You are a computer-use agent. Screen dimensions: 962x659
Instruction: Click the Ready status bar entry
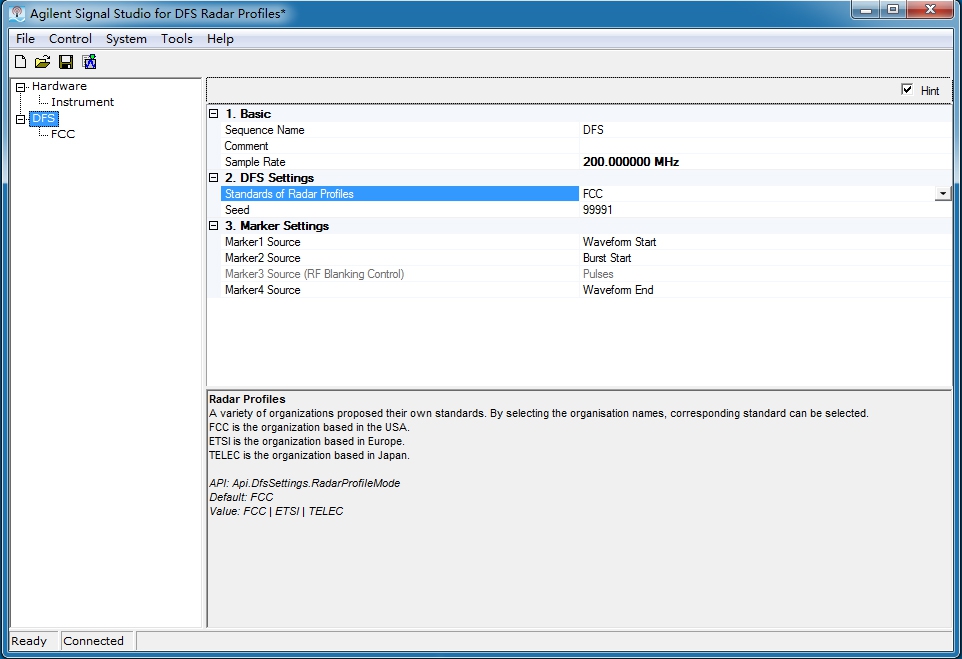[29, 641]
